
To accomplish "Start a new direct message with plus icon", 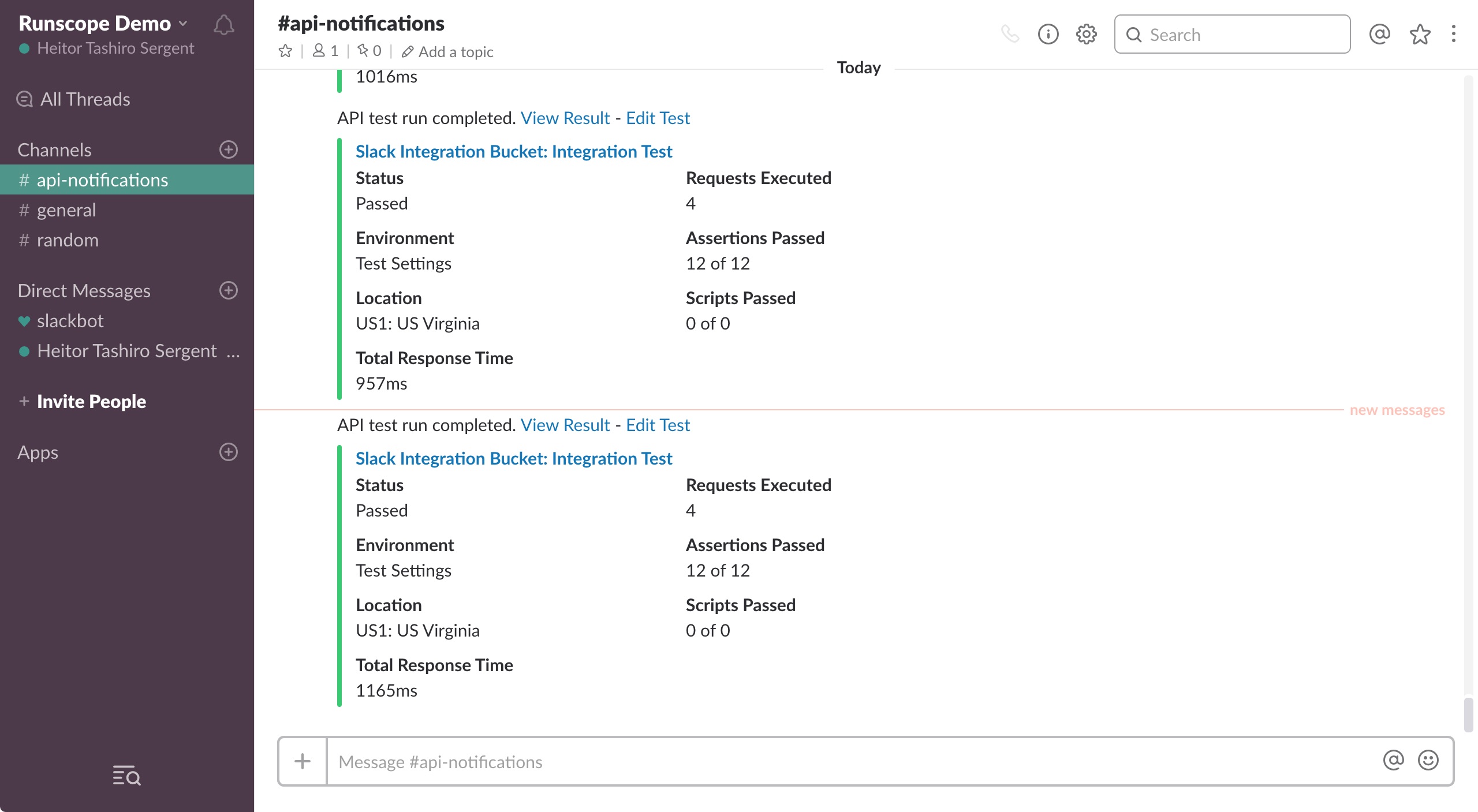I will [x=229, y=290].
